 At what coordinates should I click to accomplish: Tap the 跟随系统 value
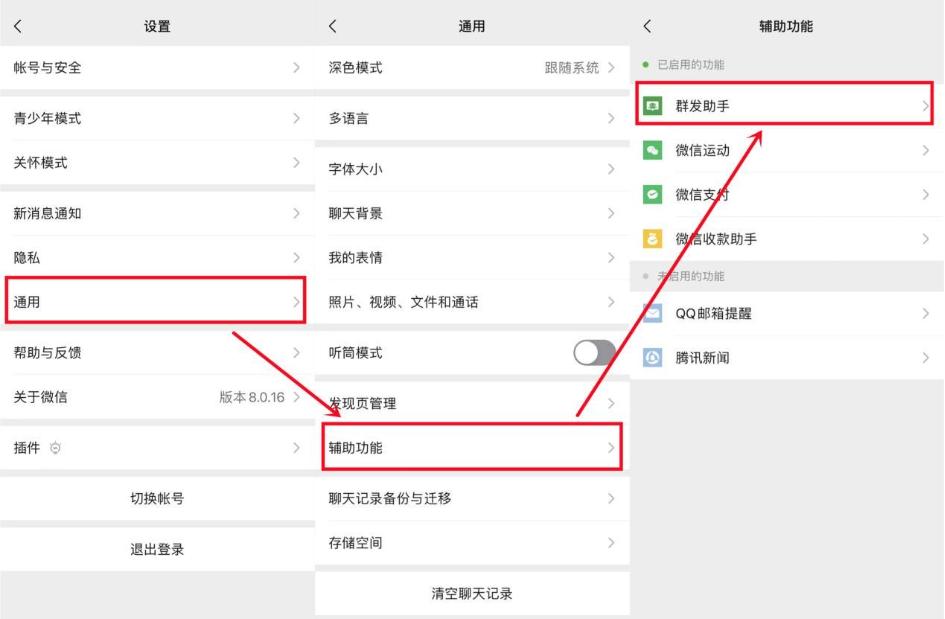click(x=571, y=68)
